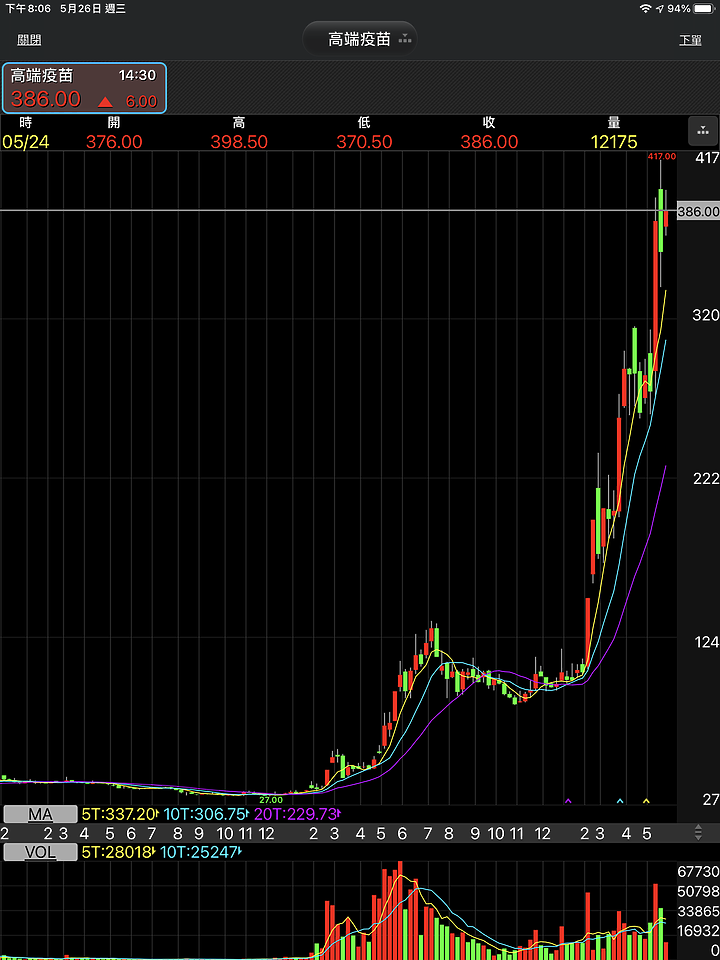Tap the 下單 order button
Image resolution: width=720 pixels, height=960 pixels.
[x=690, y=40]
